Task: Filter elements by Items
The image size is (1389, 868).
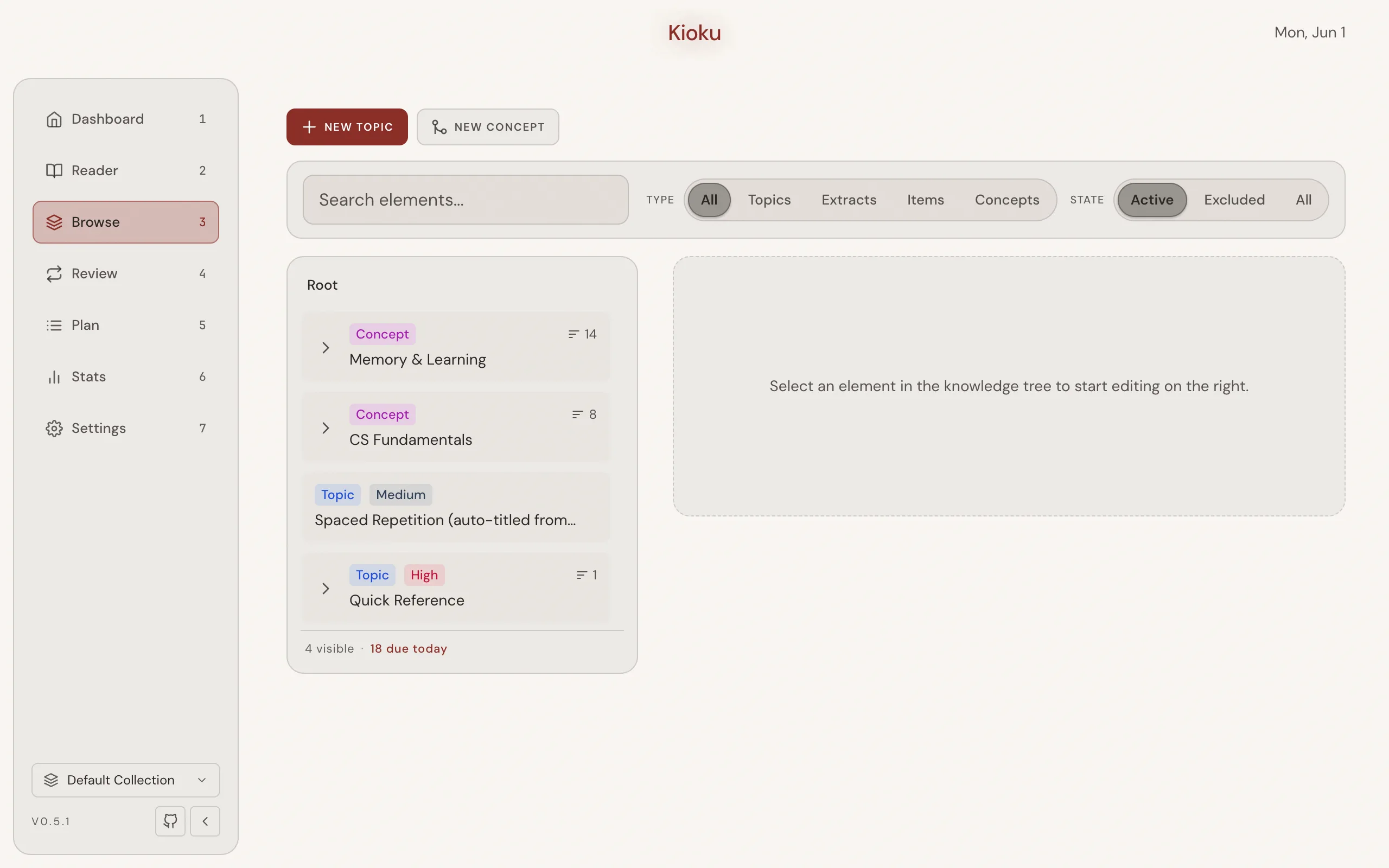Action: click(x=925, y=200)
